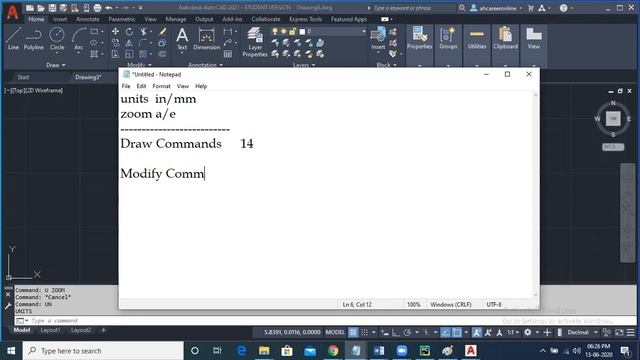
Task: Switch to the Parametric ribbon tab
Action: coord(122,19)
